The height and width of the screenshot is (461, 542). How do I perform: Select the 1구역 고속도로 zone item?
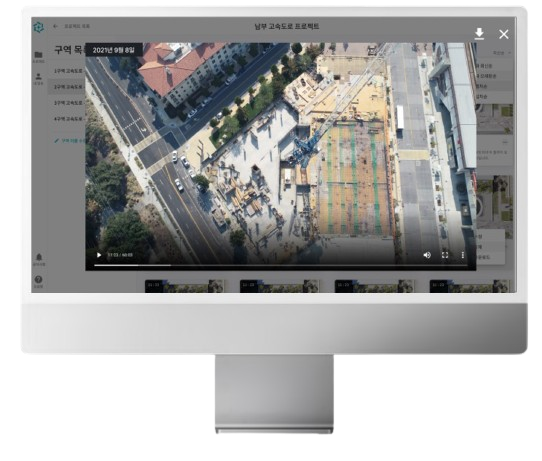click(x=68, y=71)
